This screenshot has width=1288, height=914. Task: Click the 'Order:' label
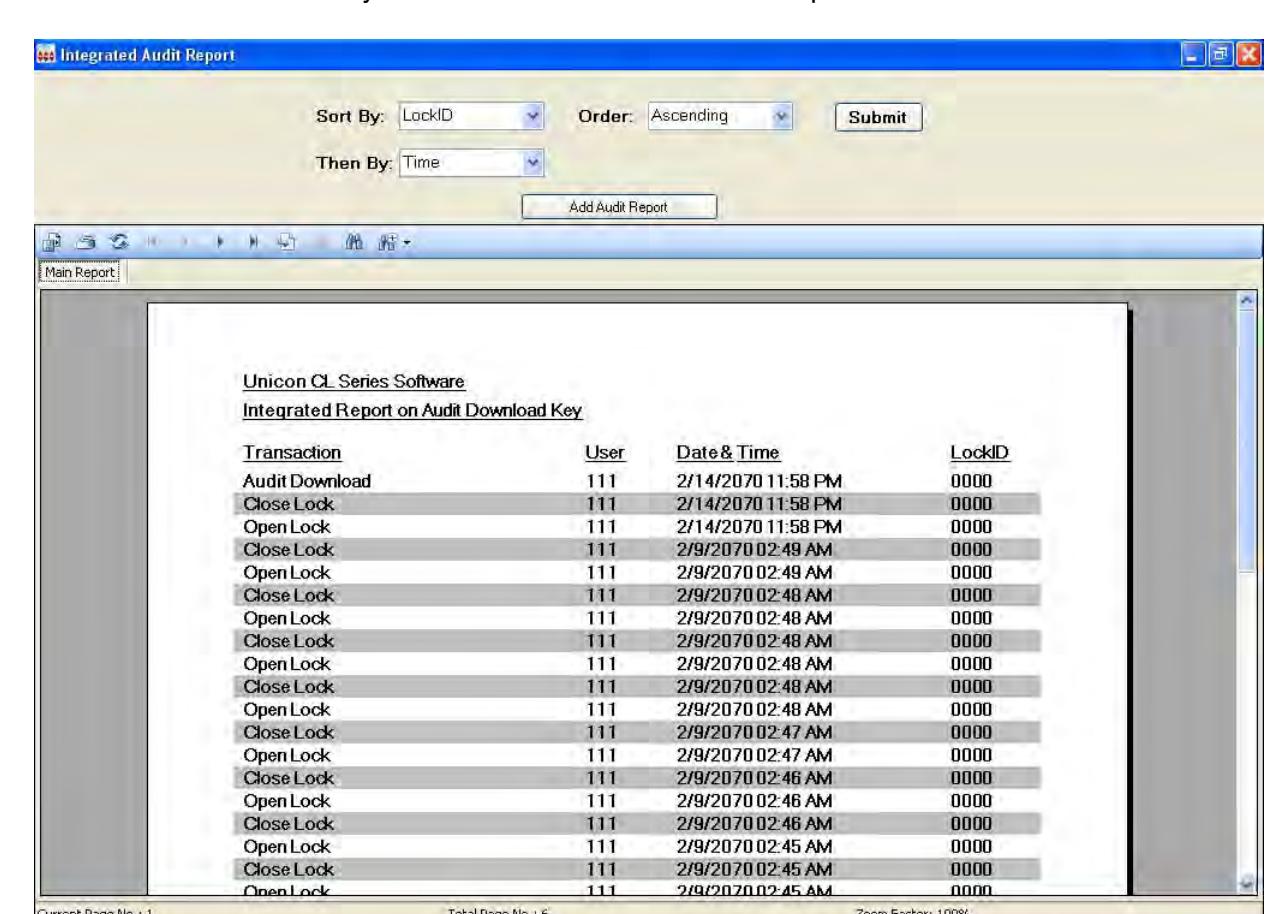coord(607,118)
